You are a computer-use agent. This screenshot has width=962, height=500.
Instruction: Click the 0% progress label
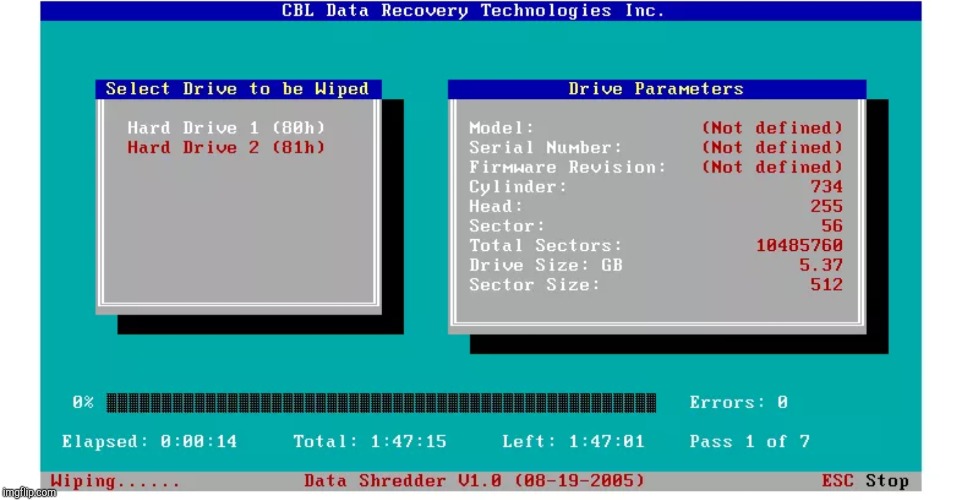click(83, 402)
